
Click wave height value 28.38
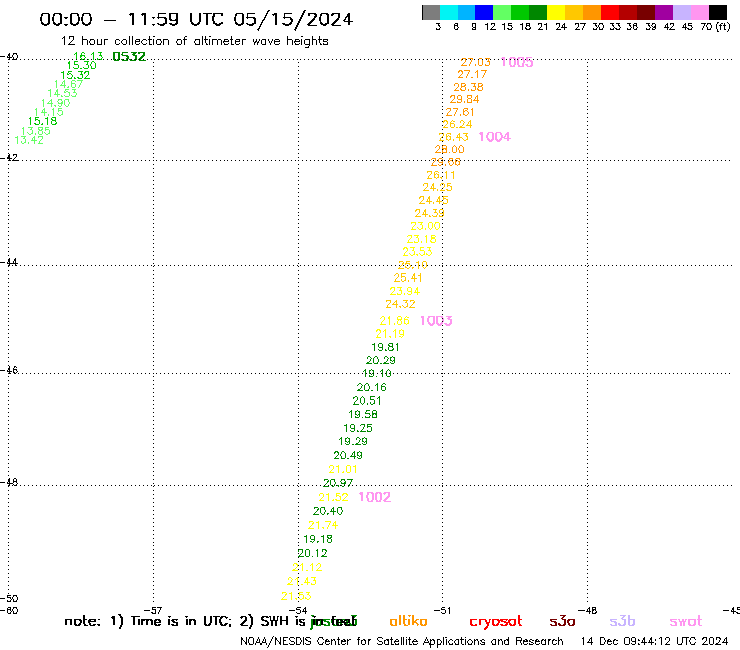(469, 87)
